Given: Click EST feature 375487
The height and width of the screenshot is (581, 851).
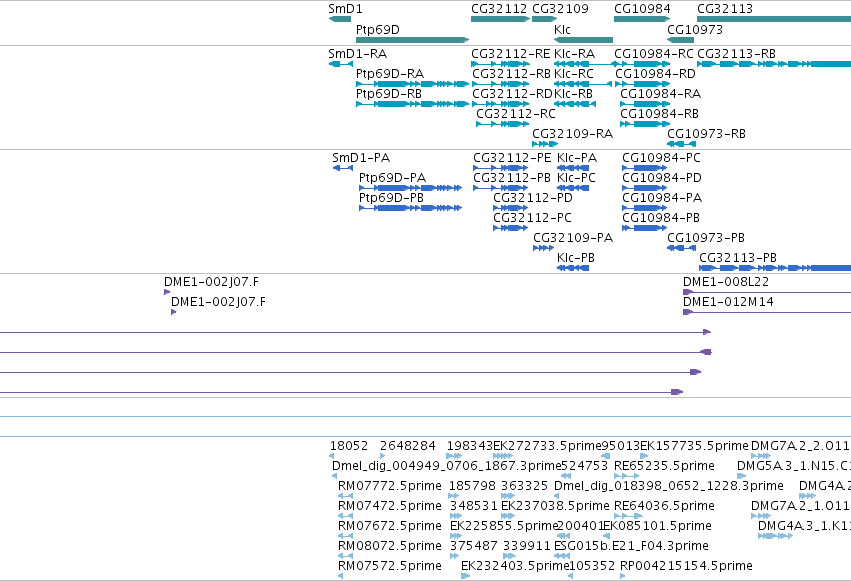Looking at the screenshot, I should click(456, 556).
